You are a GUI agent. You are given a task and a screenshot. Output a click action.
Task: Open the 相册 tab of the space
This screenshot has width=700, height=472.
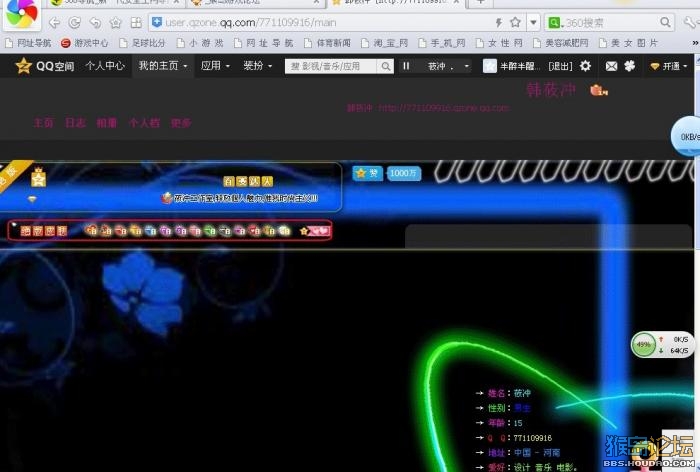(x=107, y=123)
